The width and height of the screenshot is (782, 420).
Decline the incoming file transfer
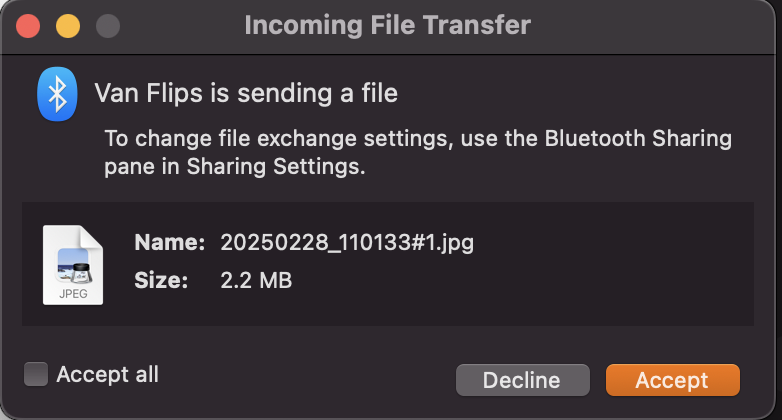pos(523,380)
